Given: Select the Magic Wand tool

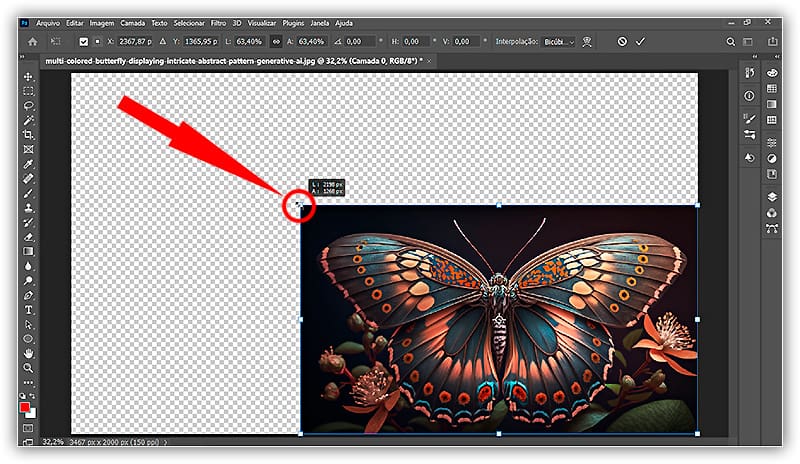Looking at the screenshot, I should click(x=29, y=120).
